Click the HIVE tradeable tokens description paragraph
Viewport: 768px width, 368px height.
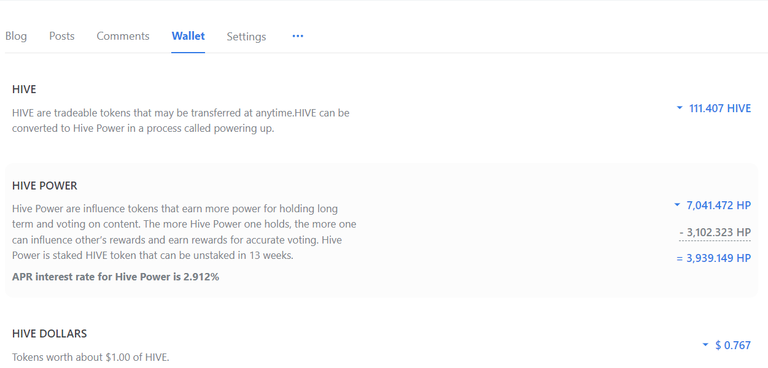181,122
